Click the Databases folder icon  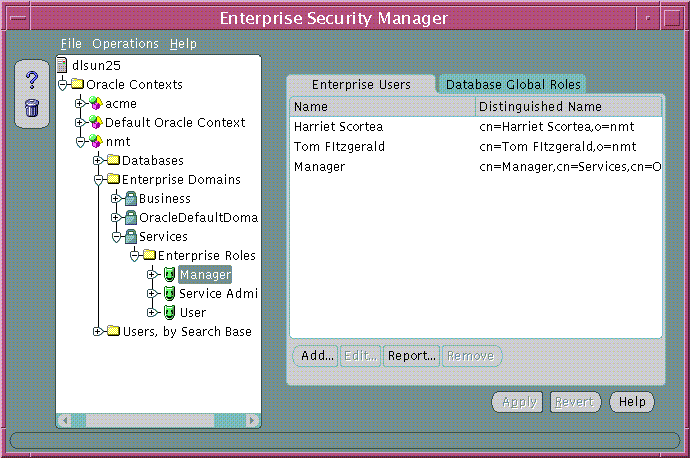114,161
